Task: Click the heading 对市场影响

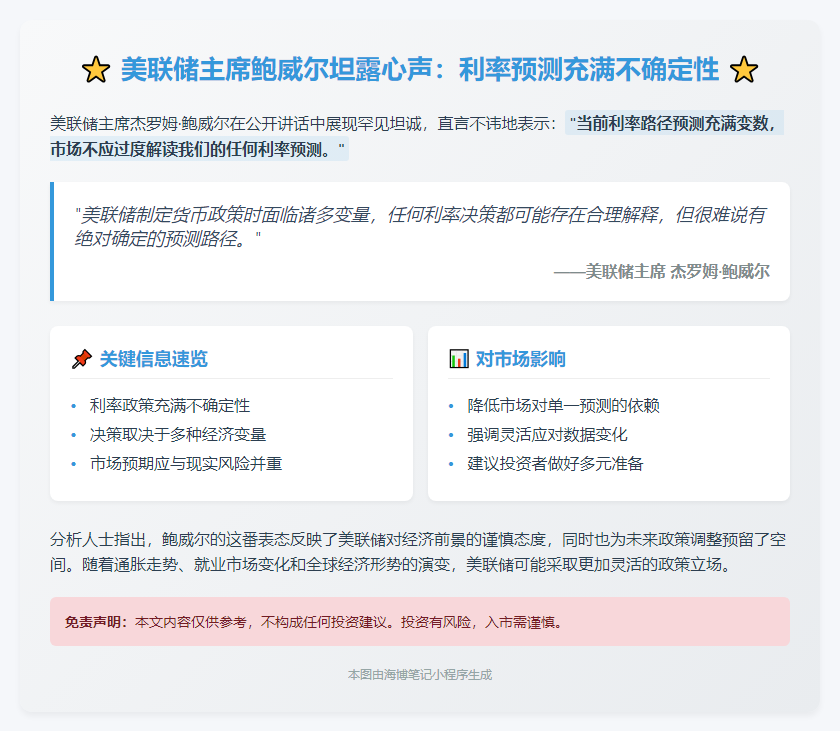Action: (521, 359)
